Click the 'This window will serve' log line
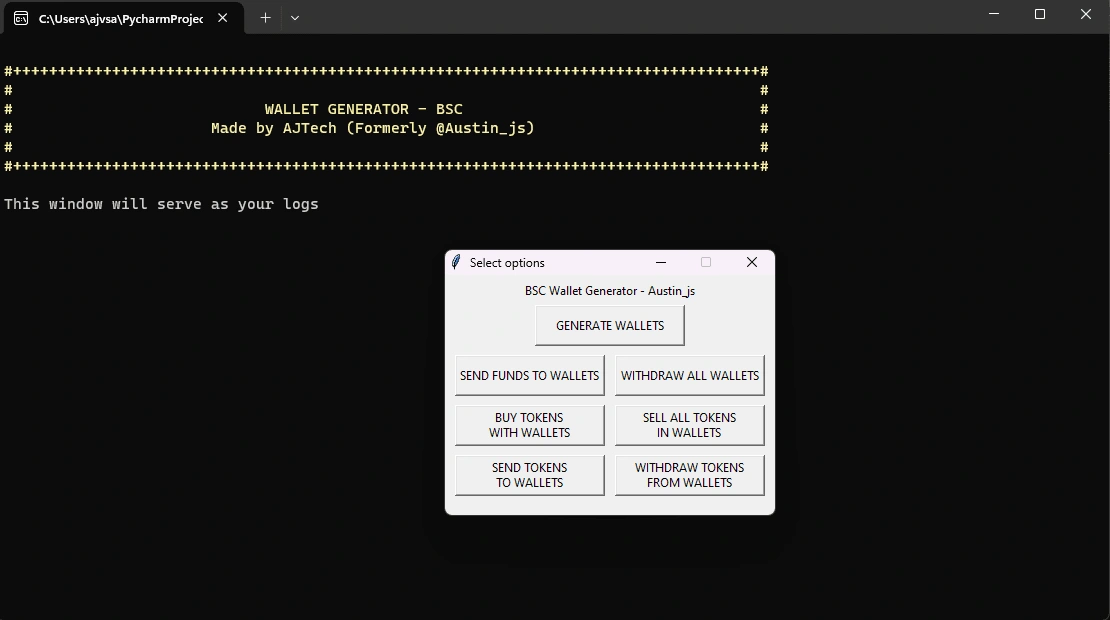 tap(161, 204)
